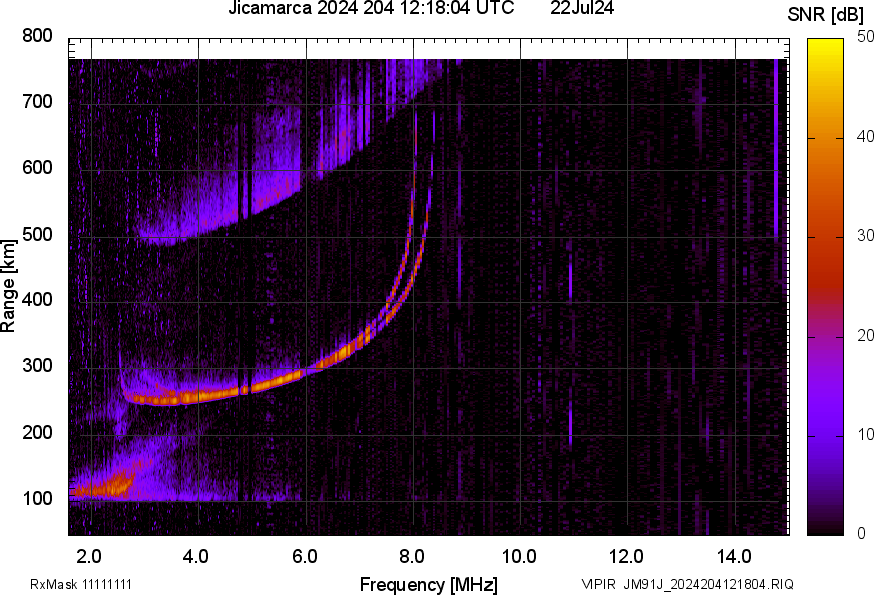The width and height of the screenshot is (874, 595).
Task: Click the Frequency [MHz] axis label
Action: (x=428, y=584)
